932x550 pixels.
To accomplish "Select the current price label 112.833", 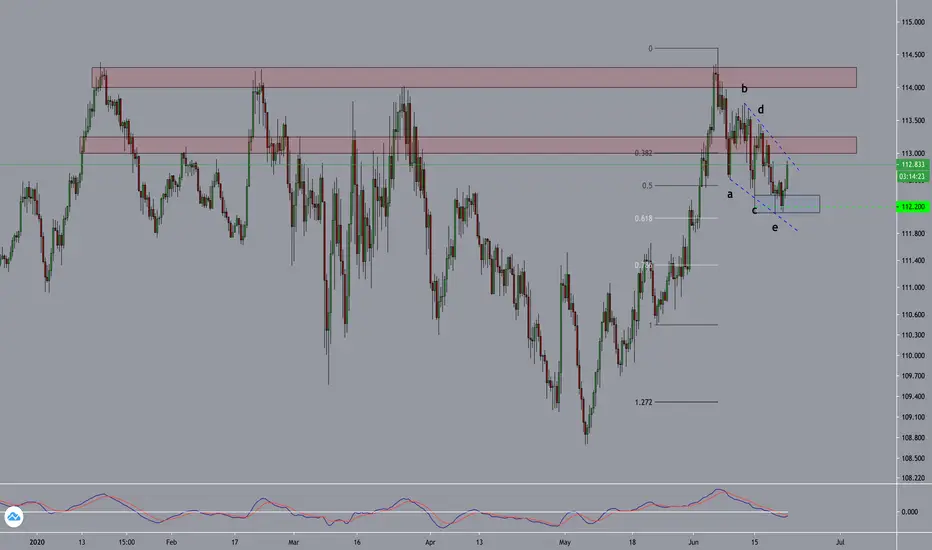I will tap(912, 165).
